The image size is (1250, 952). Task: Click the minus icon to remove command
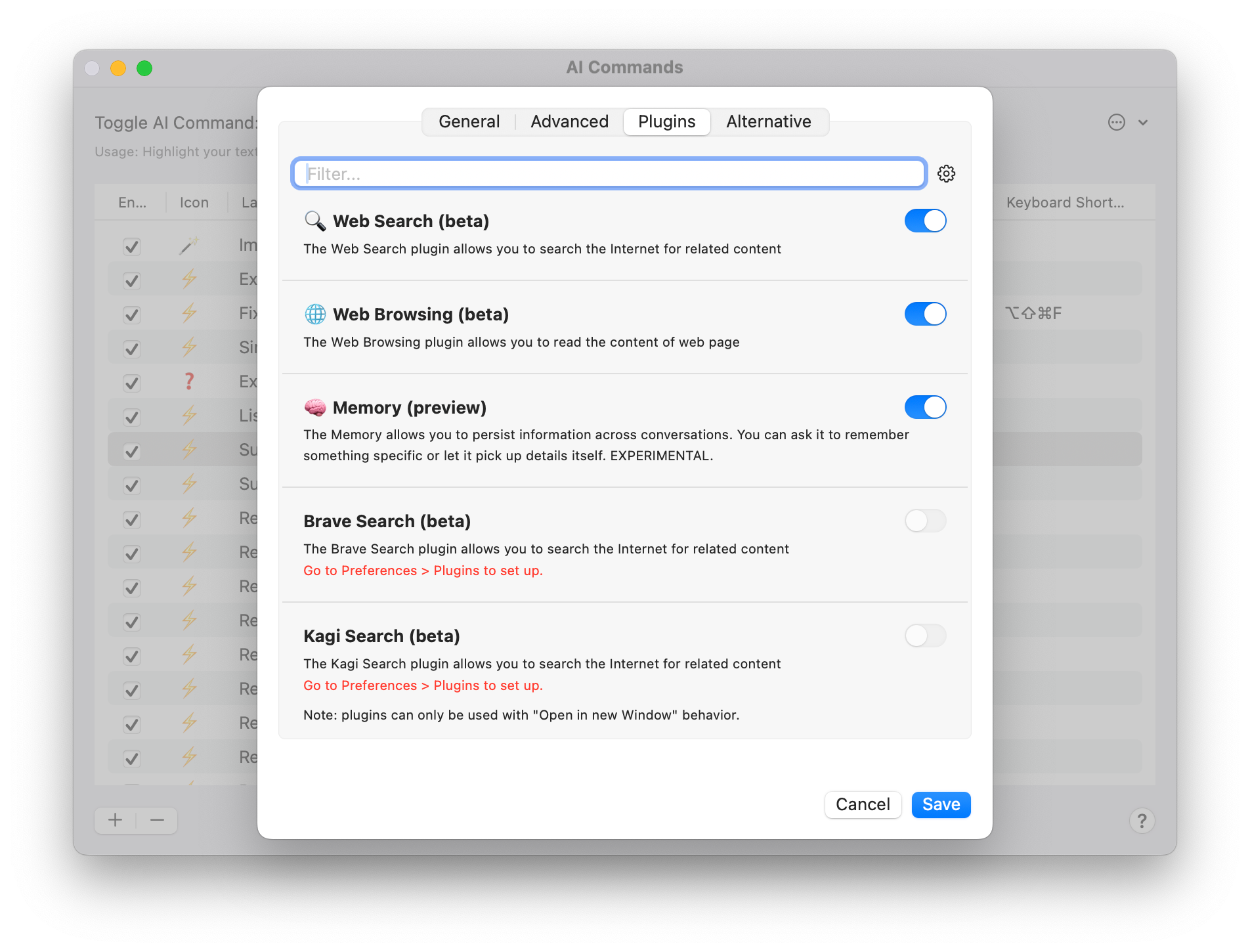click(157, 820)
